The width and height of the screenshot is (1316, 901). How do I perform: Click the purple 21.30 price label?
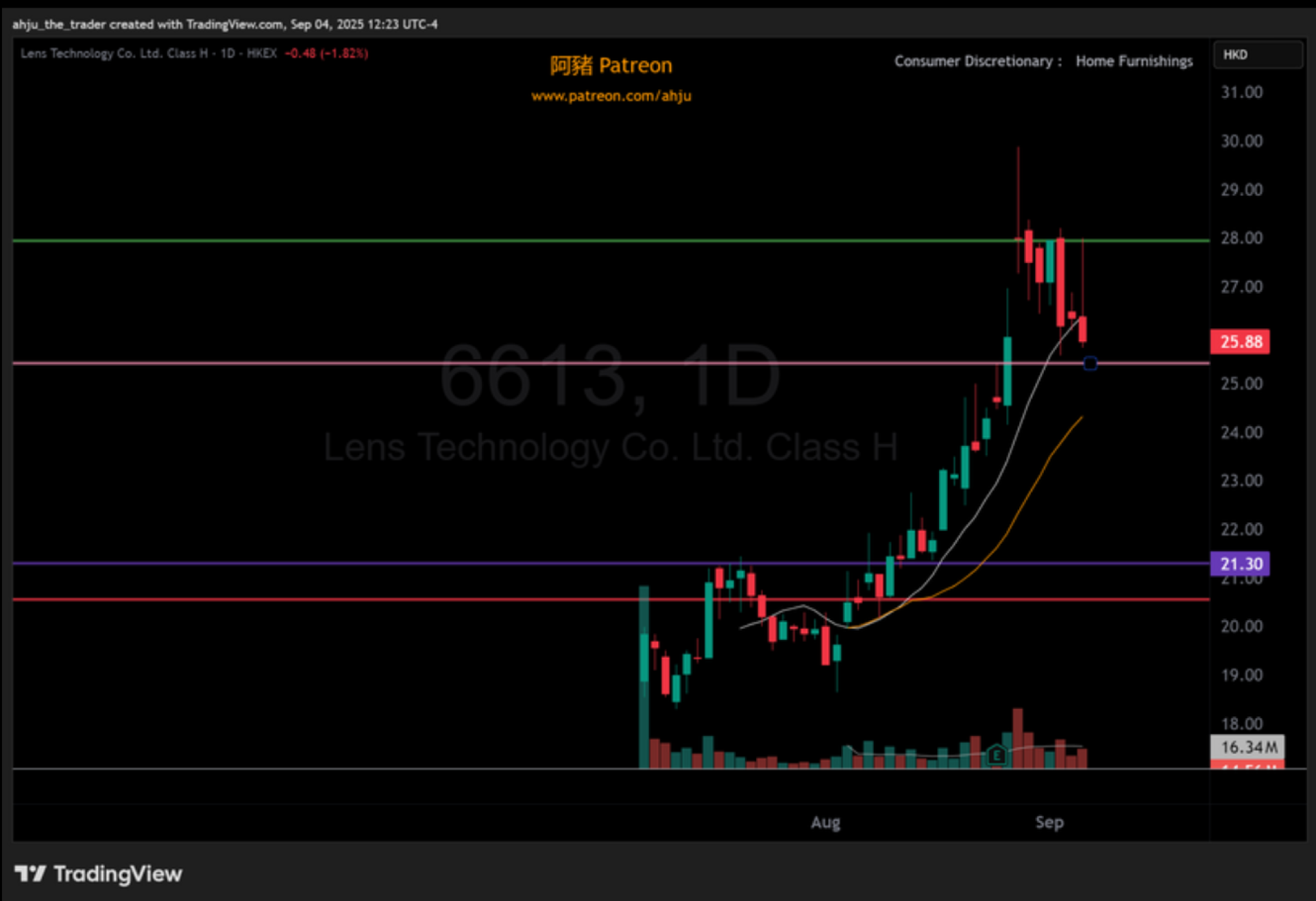click(1240, 564)
